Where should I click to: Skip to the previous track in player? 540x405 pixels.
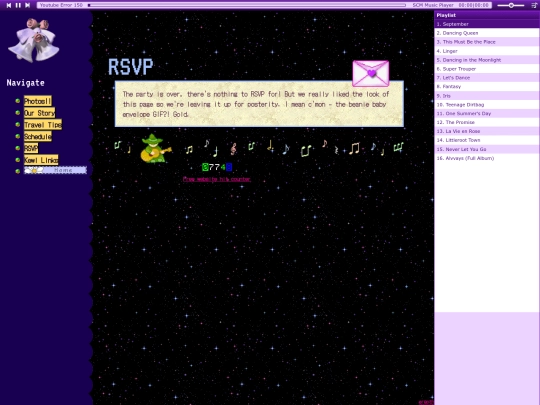[9, 5]
